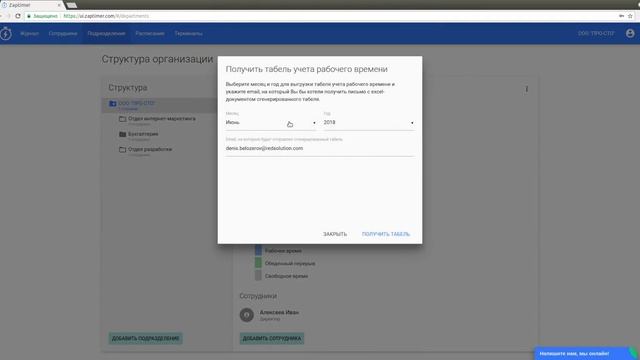Click the secure lock icon in the address bar
The height and width of the screenshot is (360, 640).
(x=29, y=16)
